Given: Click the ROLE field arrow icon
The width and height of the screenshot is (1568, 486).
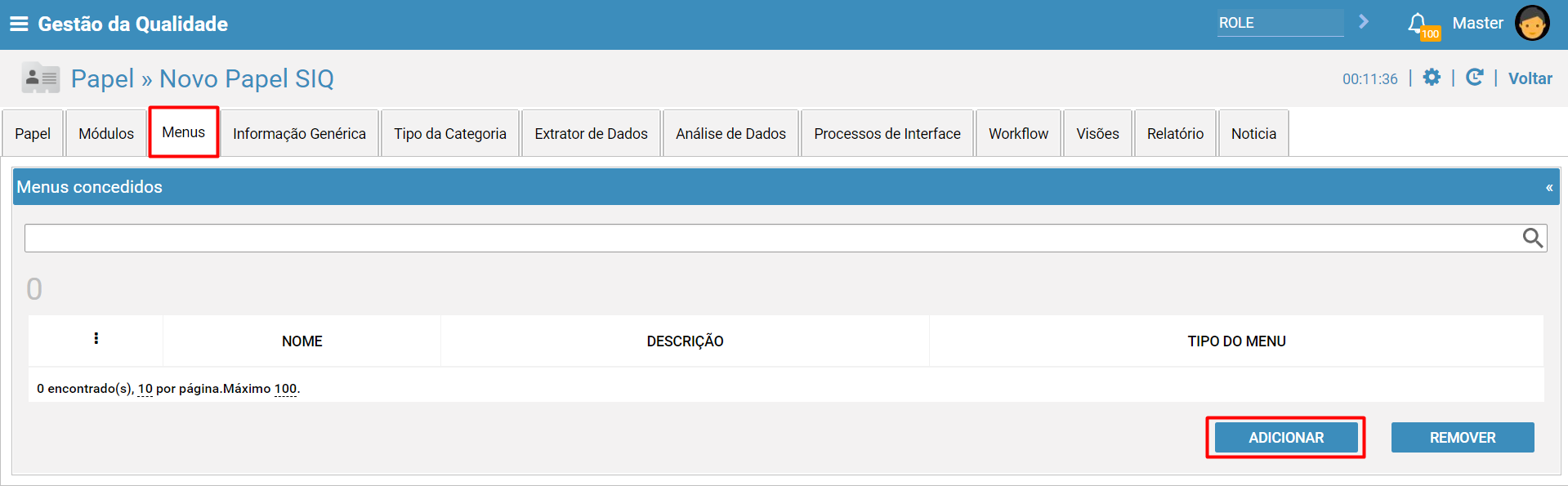Looking at the screenshot, I should pos(1364,22).
